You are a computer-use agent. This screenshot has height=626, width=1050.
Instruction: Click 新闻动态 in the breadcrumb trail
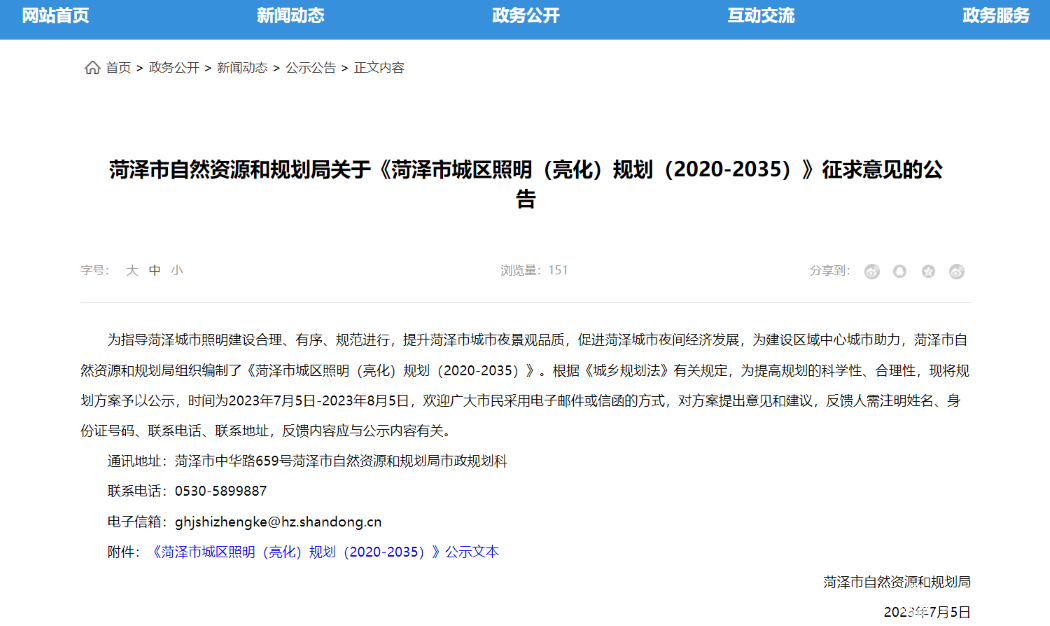(242, 68)
